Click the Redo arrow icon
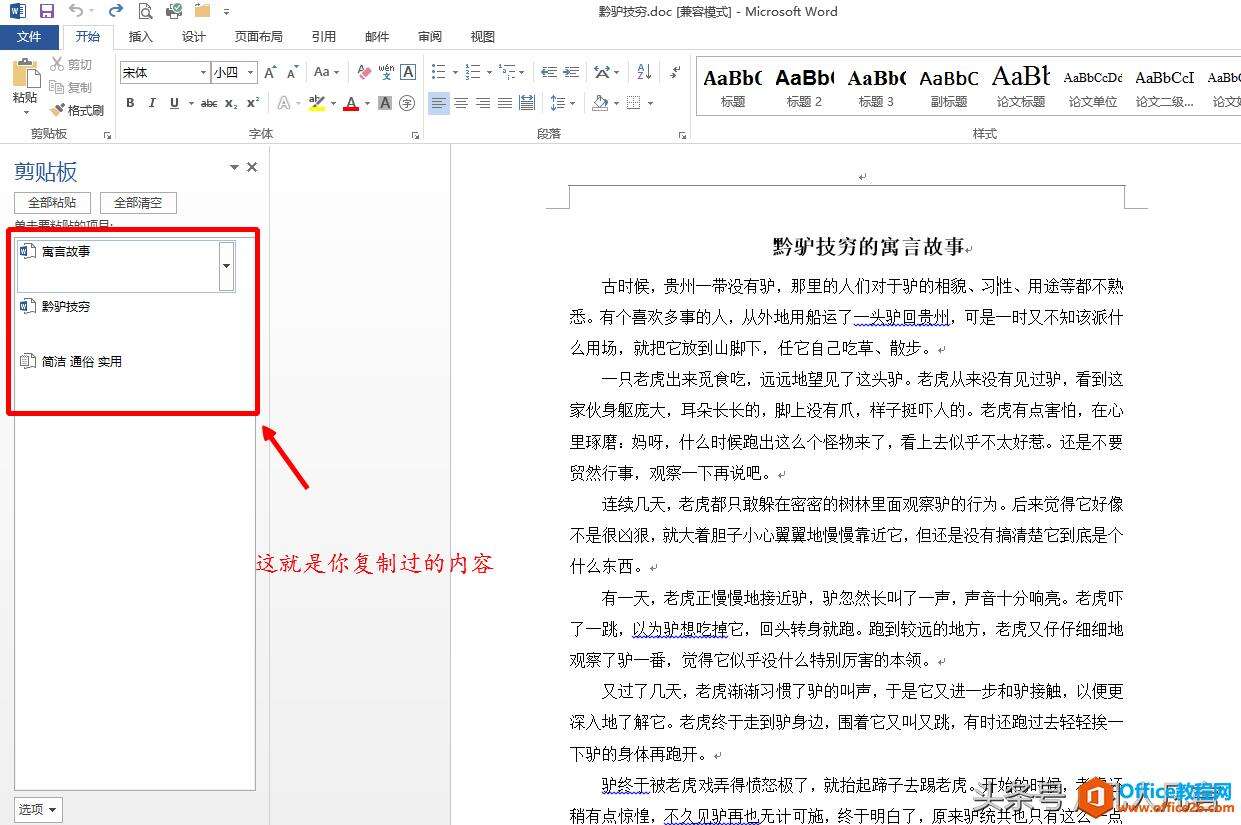 tap(115, 11)
